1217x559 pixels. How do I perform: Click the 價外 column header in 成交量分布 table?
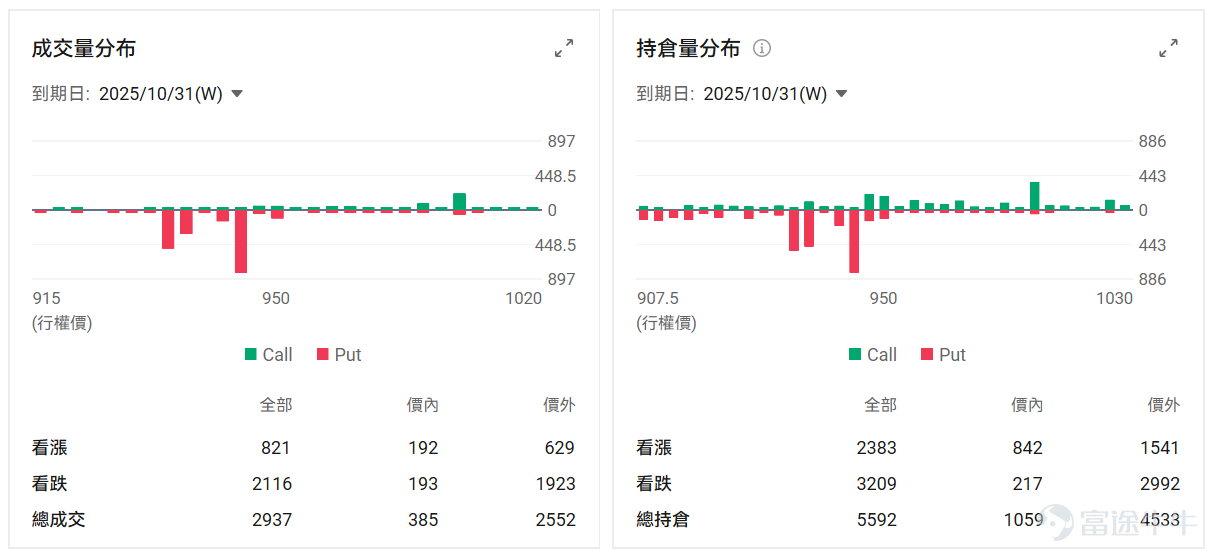559,405
